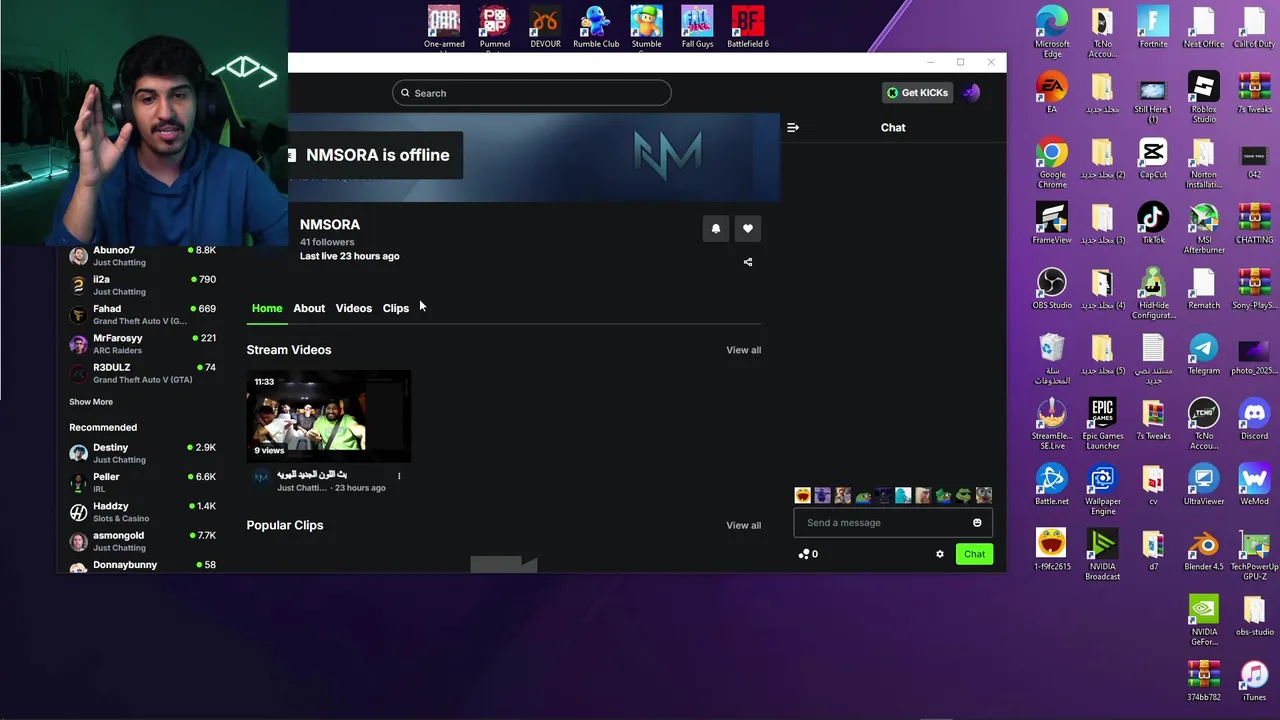Click the notification bell for NMSORA
Image resolution: width=1280 pixels, height=720 pixels.
716,229
